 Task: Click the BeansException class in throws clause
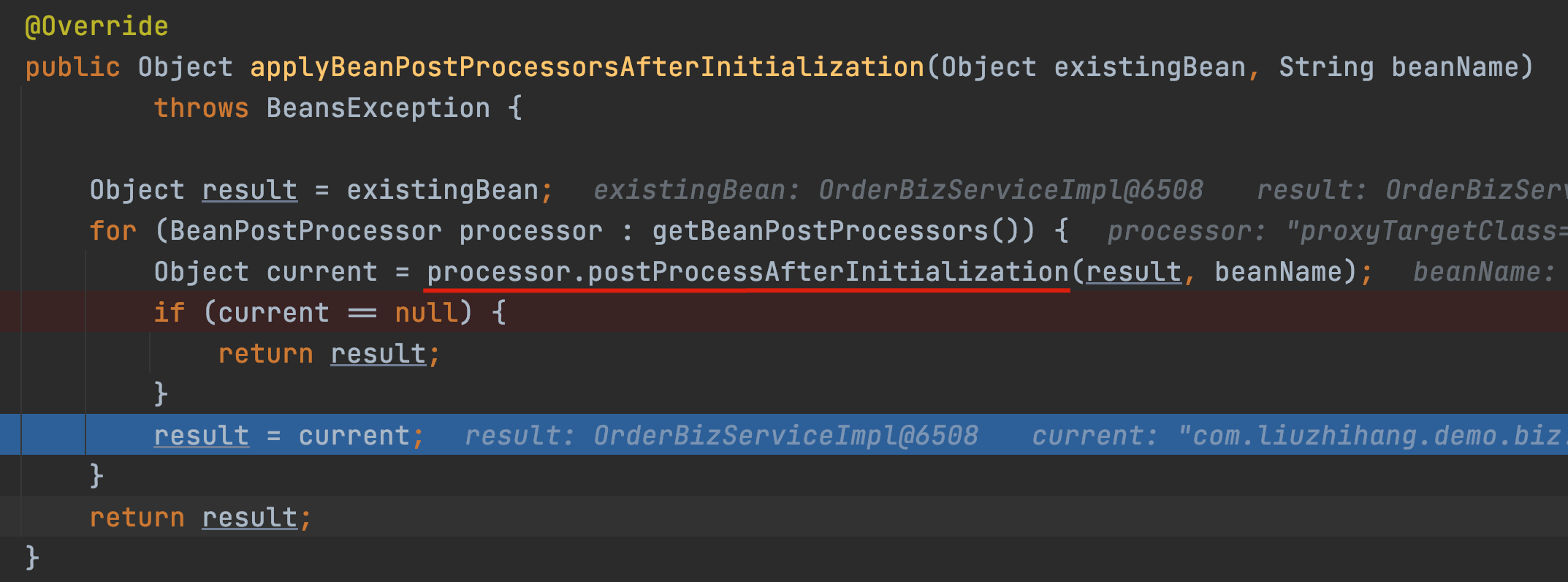coord(378,108)
